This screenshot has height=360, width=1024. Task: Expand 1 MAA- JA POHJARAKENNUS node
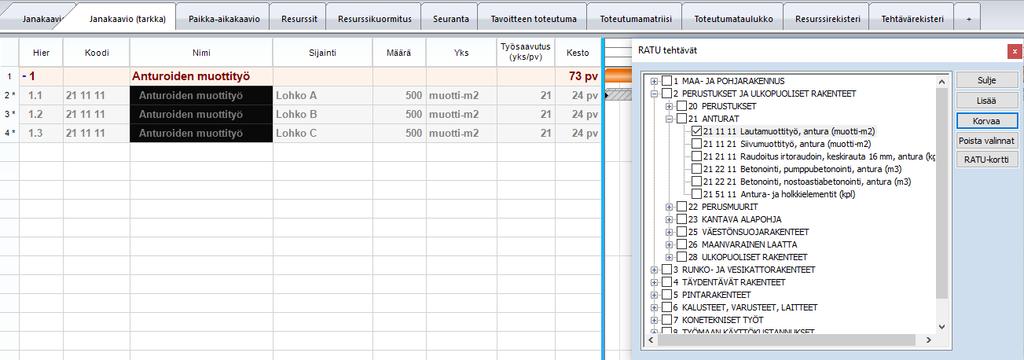click(654, 81)
